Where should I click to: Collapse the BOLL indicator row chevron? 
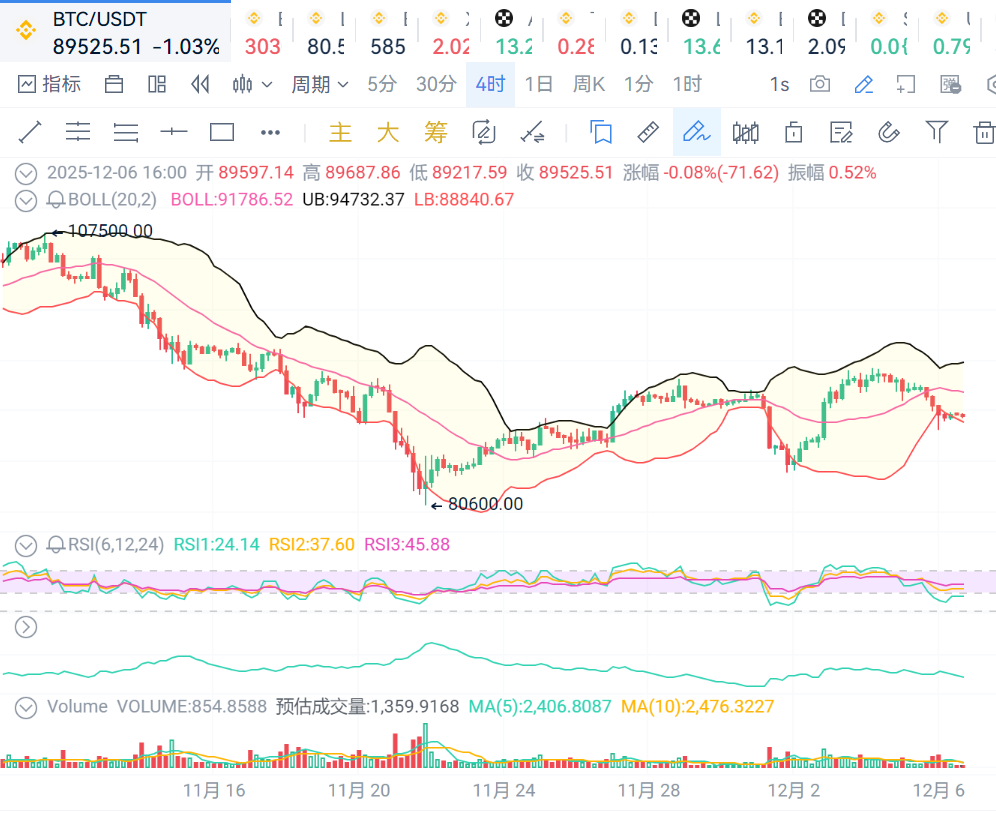tap(26, 200)
